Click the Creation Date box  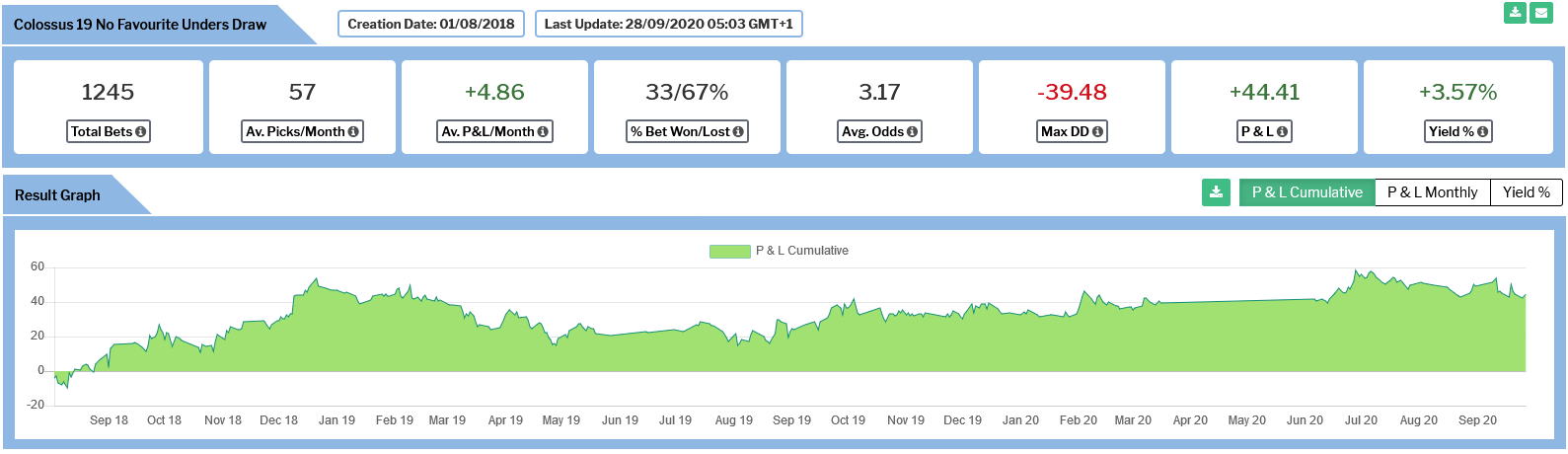pyautogui.click(x=431, y=24)
